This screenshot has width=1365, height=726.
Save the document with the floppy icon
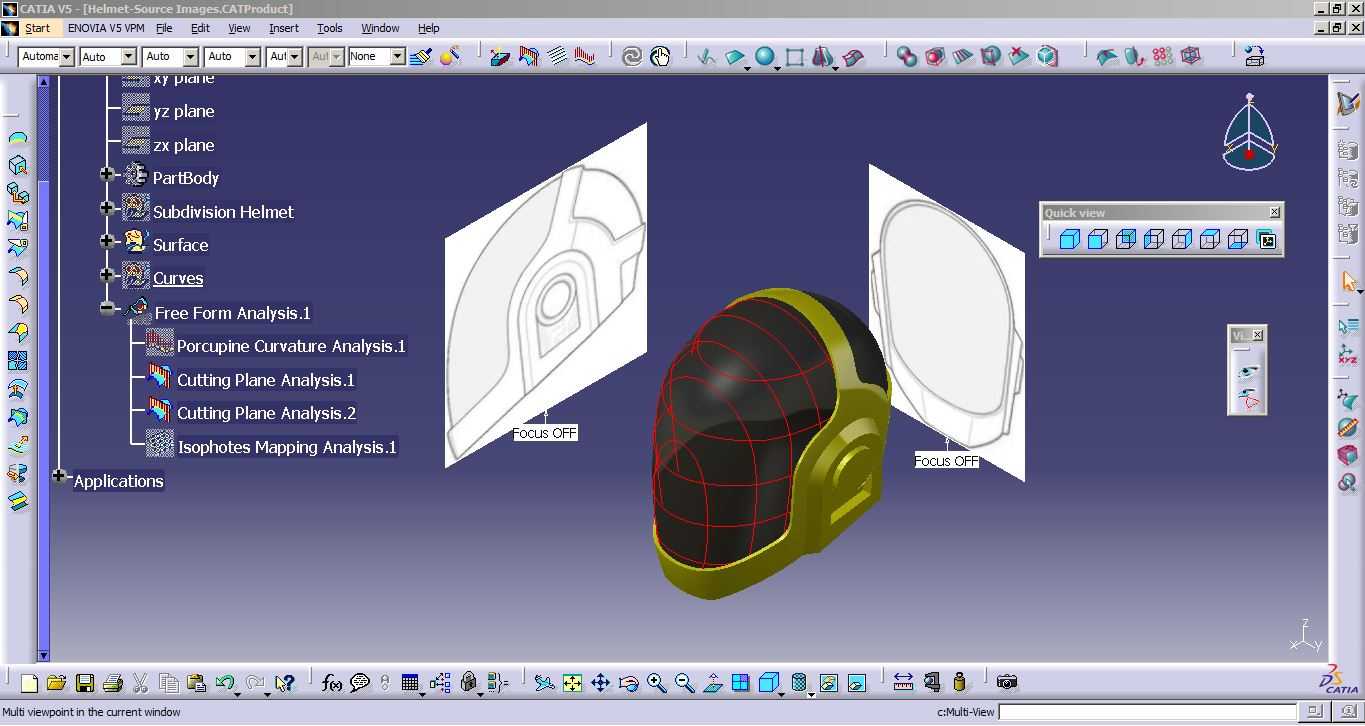(x=85, y=683)
